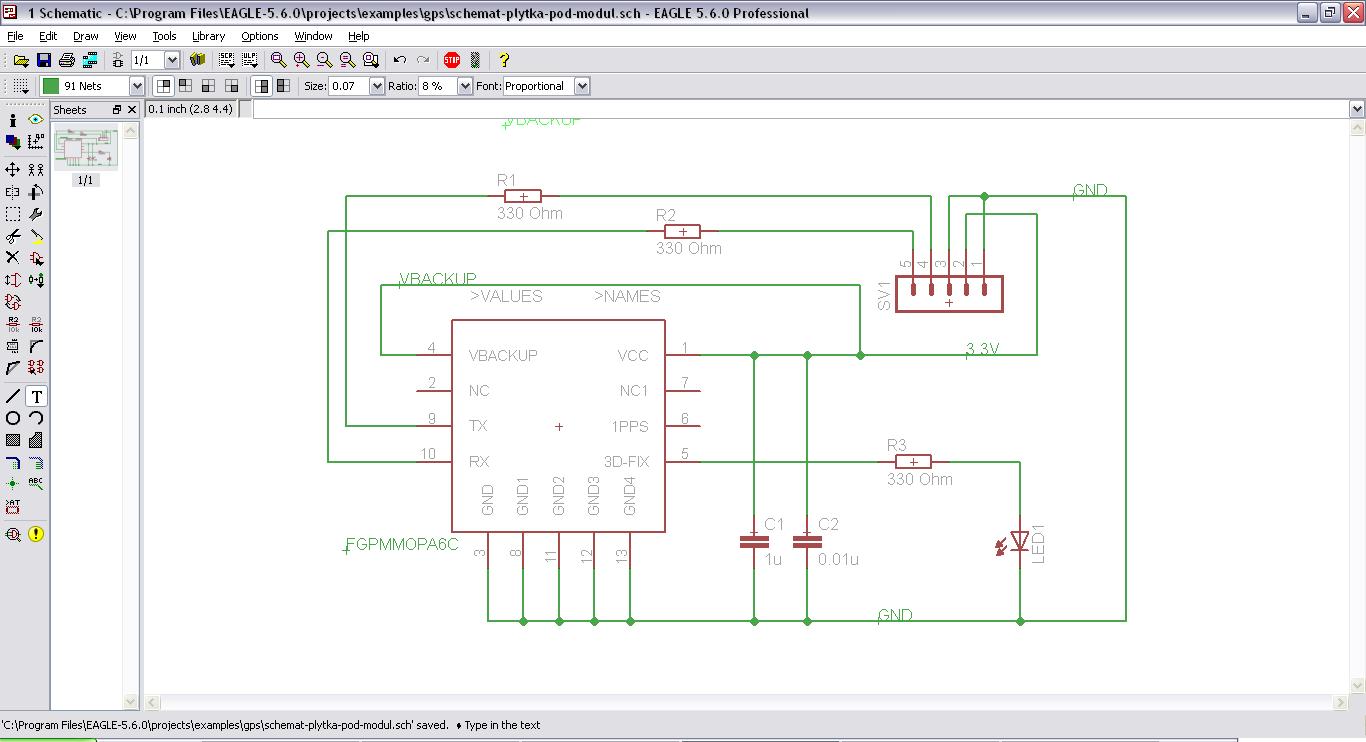Click the Undo arrow icon

point(400,60)
